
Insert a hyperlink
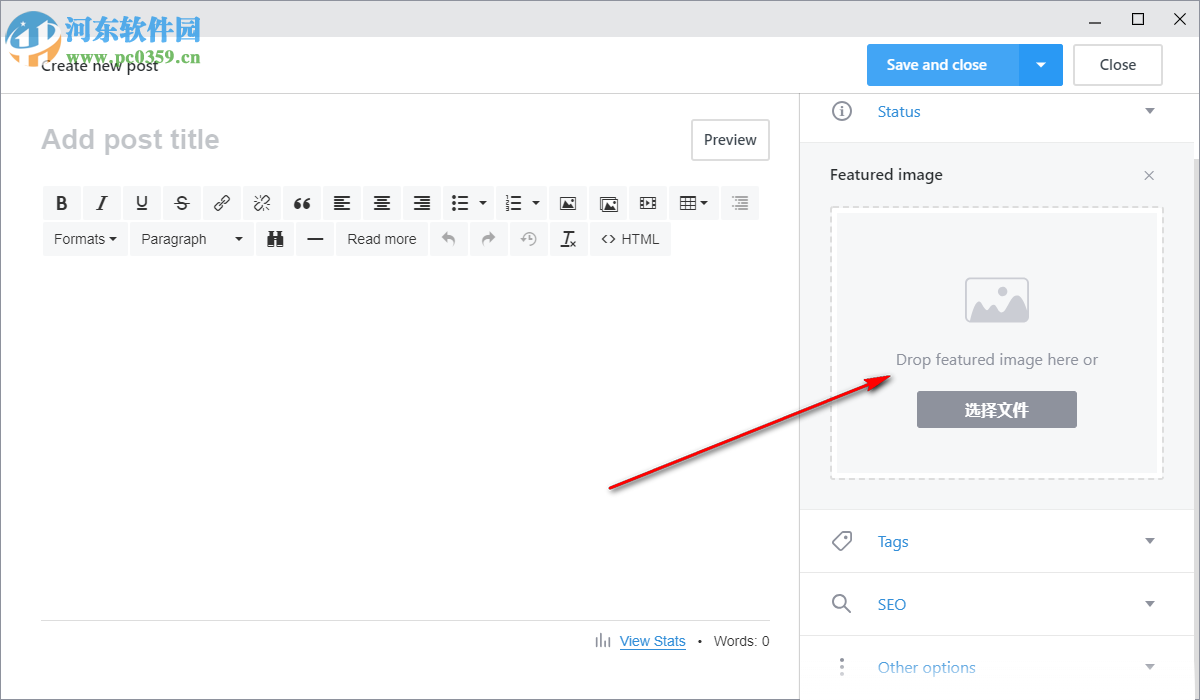click(222, 203)
